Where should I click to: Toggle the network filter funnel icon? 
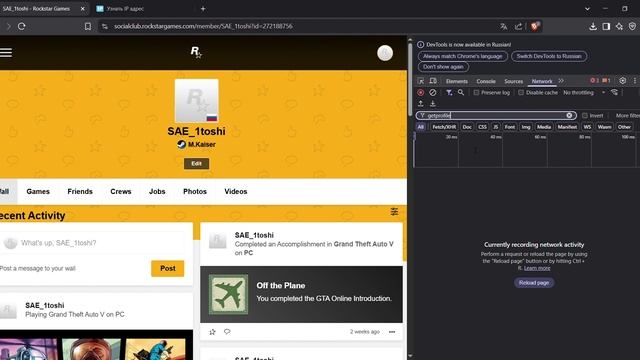click(449, 93)
